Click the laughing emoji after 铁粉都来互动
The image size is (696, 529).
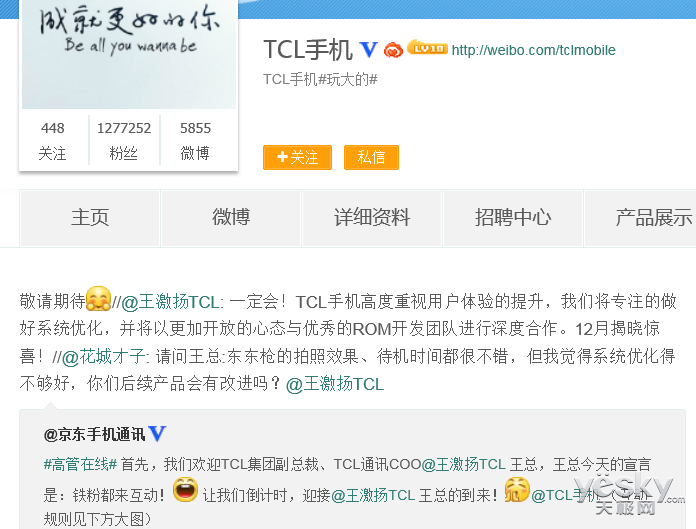point(185,490)
